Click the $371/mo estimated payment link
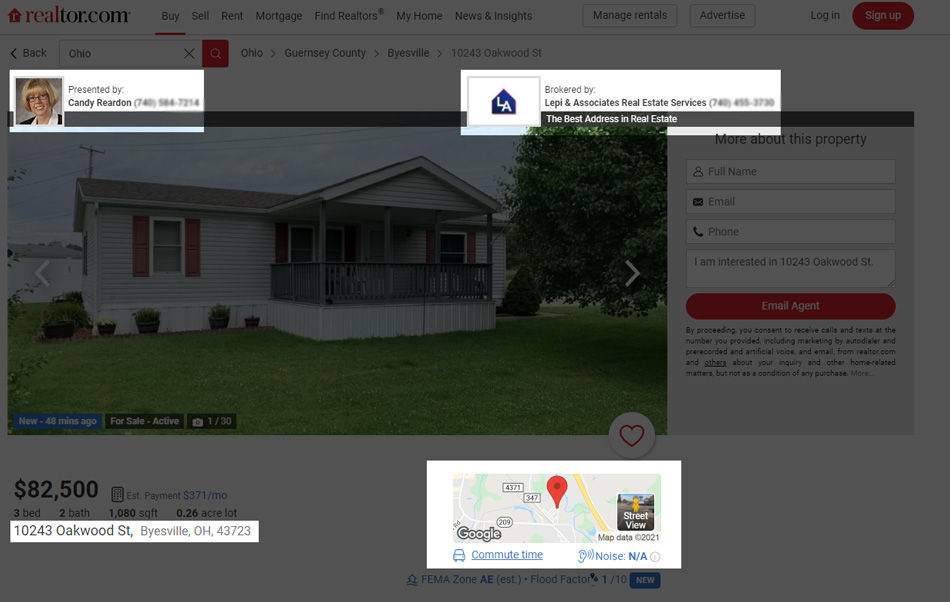Viewport: 950px width, 602px height. [205, 495]
